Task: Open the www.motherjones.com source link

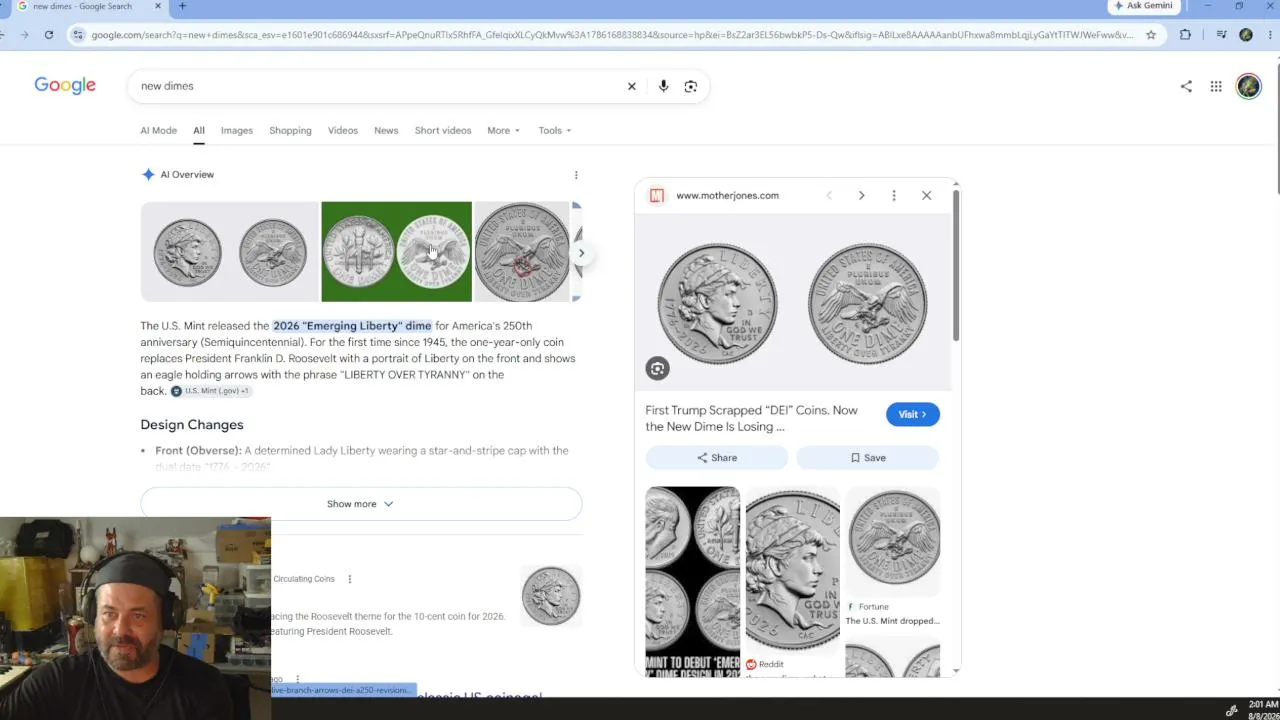Action: click(727, 195)
